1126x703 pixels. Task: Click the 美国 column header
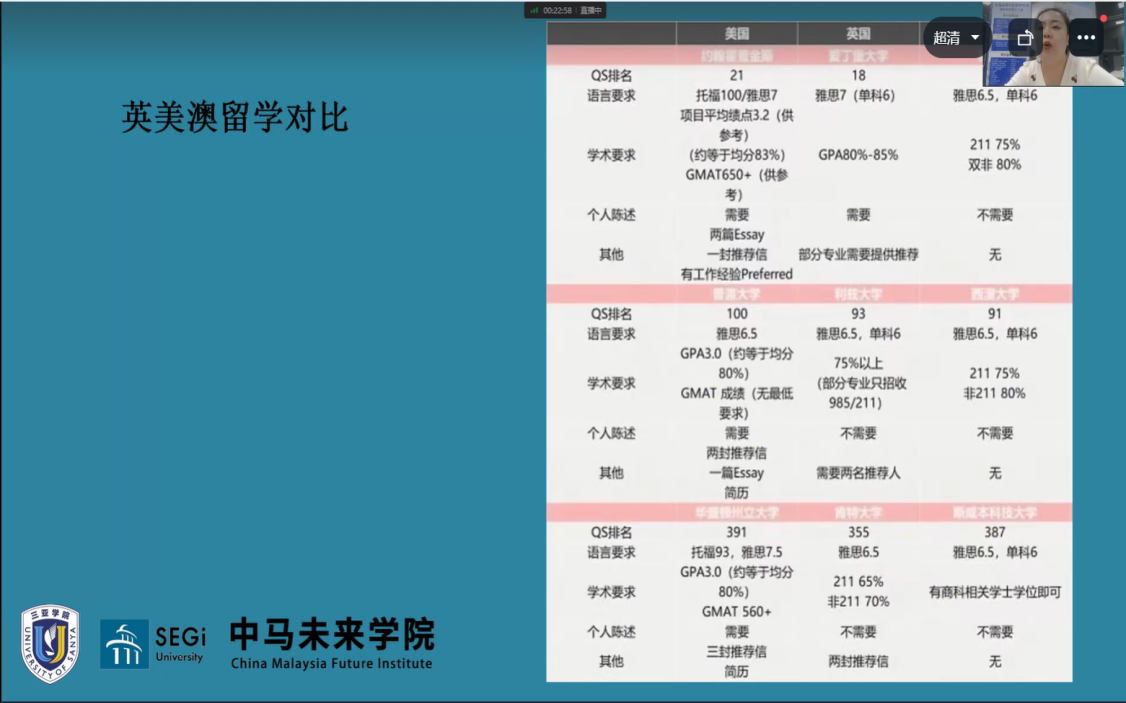coord(736,34)
